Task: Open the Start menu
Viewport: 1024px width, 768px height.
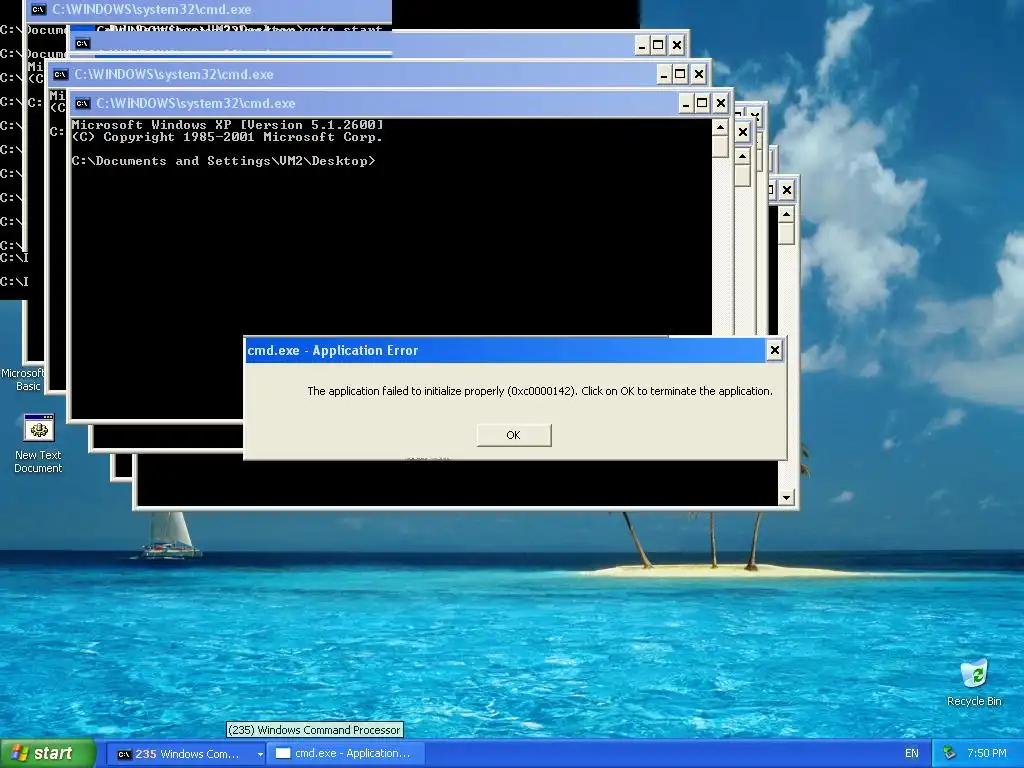Action: 48,754
